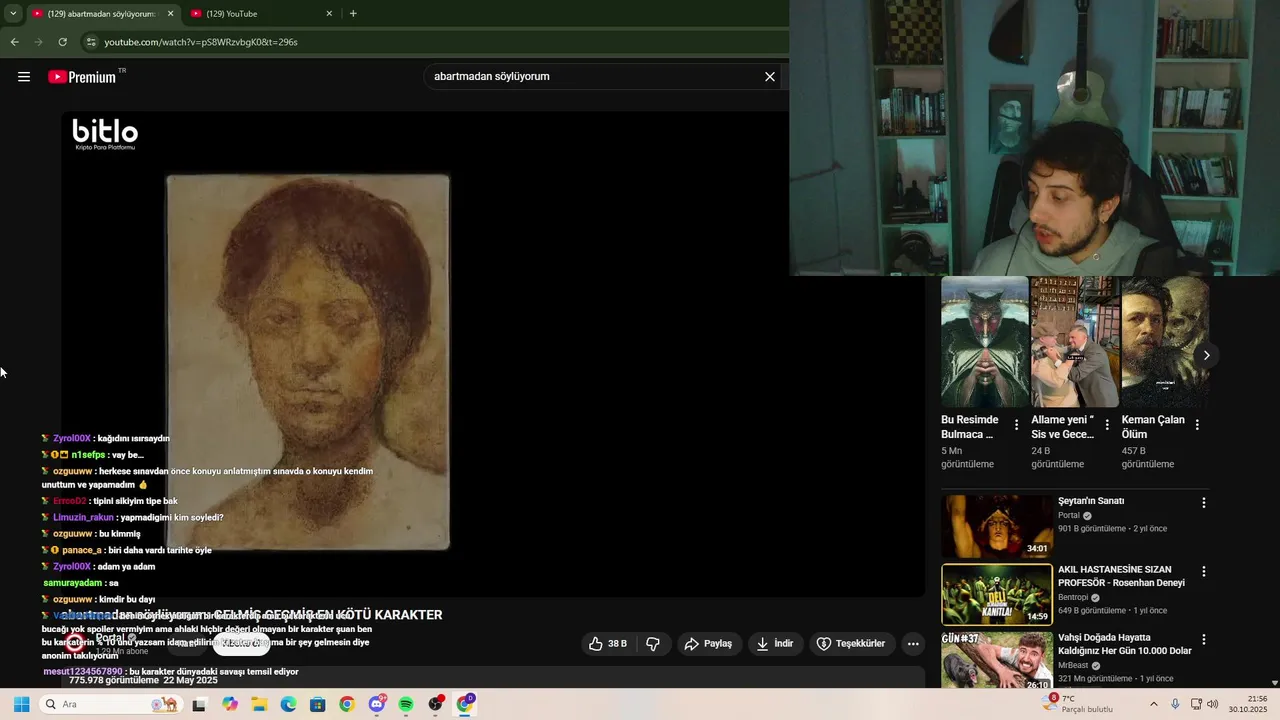
Task: Open the 'Keman Çalan Ölüm' short
Action: pyautogui.click(x=1165, y=342)
